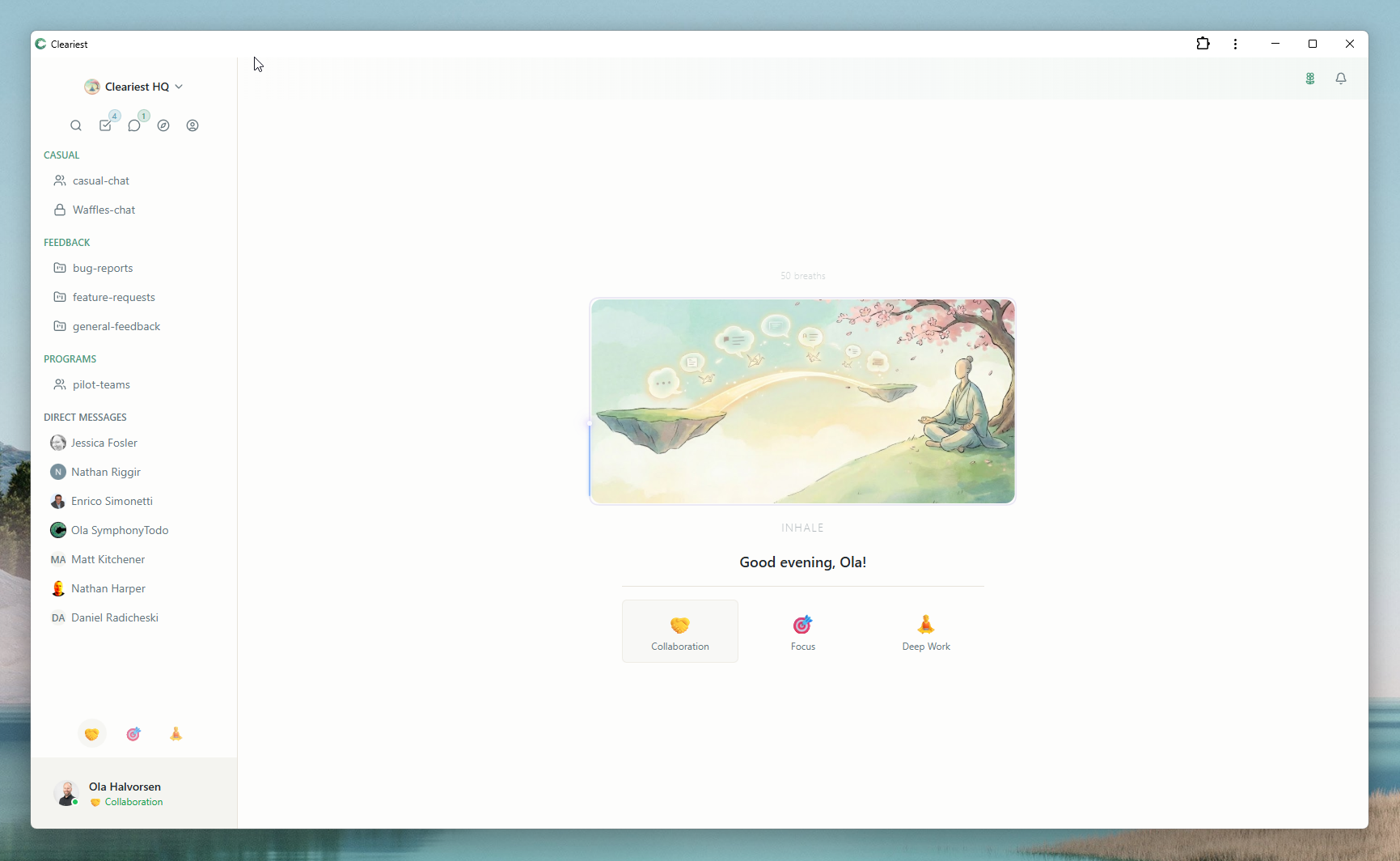Click the CASUAL section header

click(61, 155)
